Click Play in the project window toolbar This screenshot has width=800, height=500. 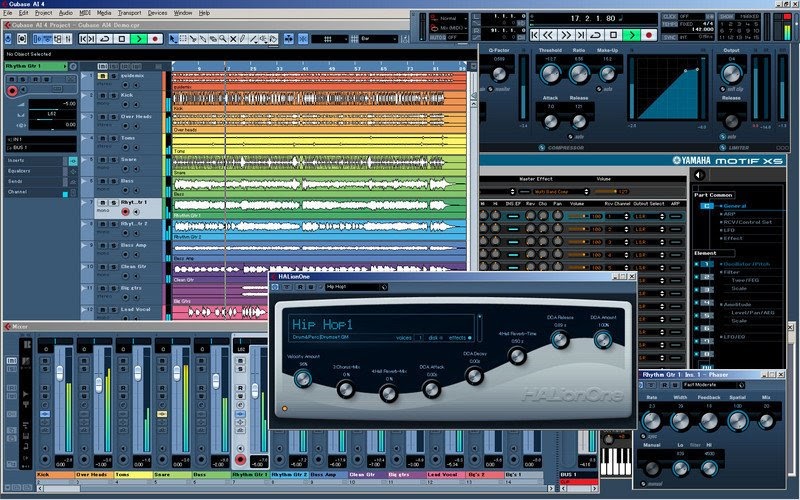click(x=138, y=39)
